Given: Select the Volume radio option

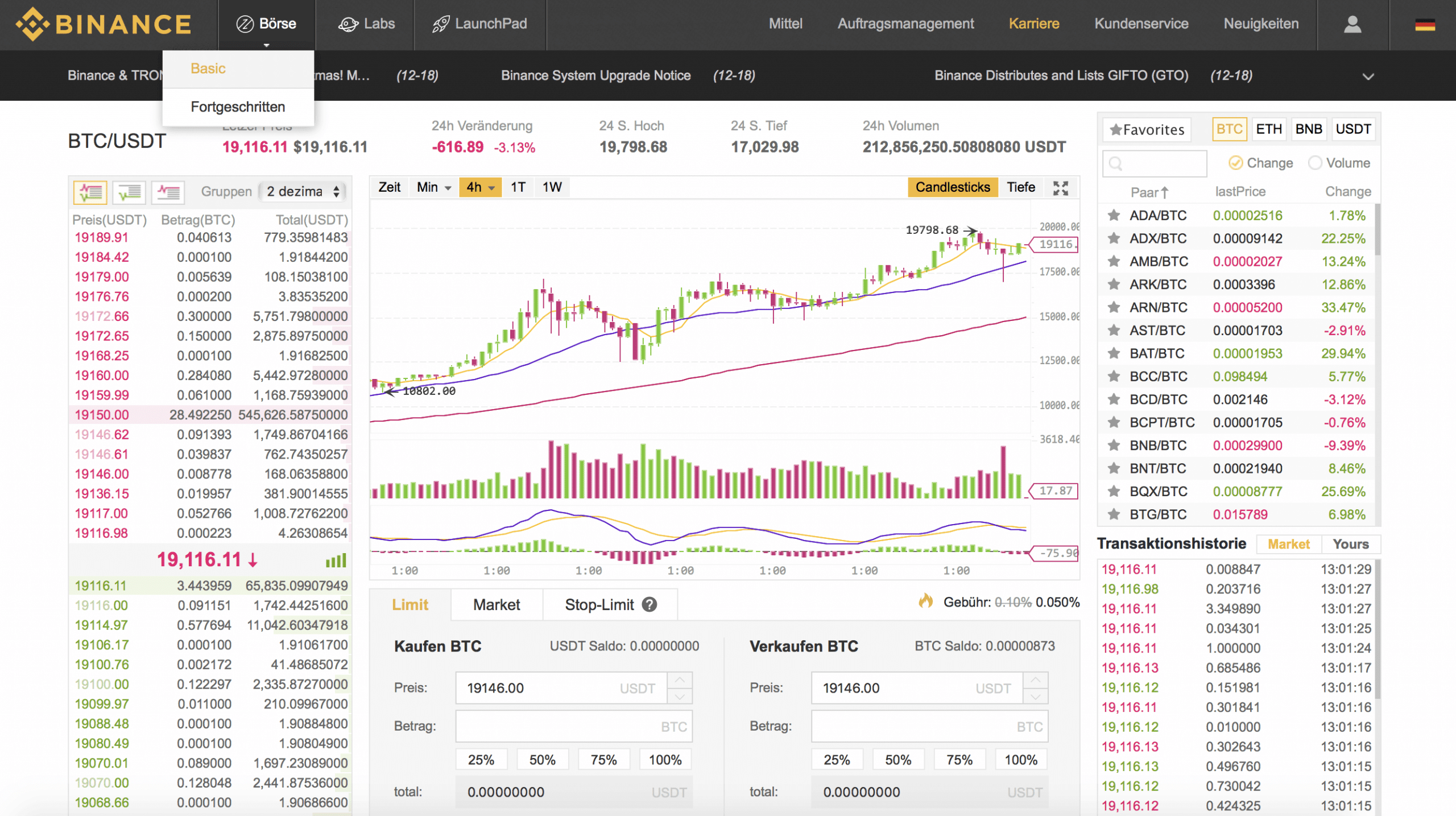Looking at the screenshot, I should 1314,163.
